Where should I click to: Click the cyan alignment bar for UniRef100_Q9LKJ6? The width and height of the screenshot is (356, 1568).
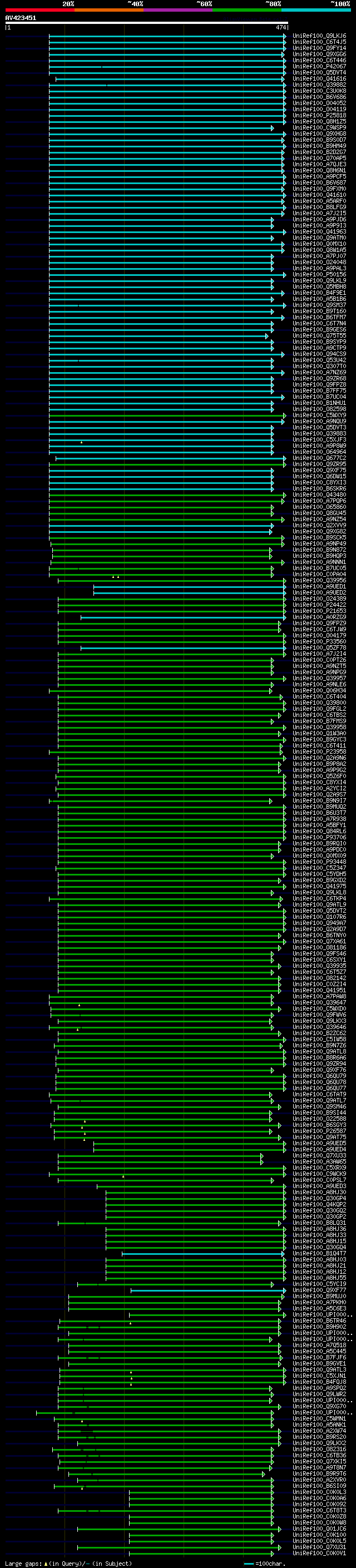pos(167,36)
